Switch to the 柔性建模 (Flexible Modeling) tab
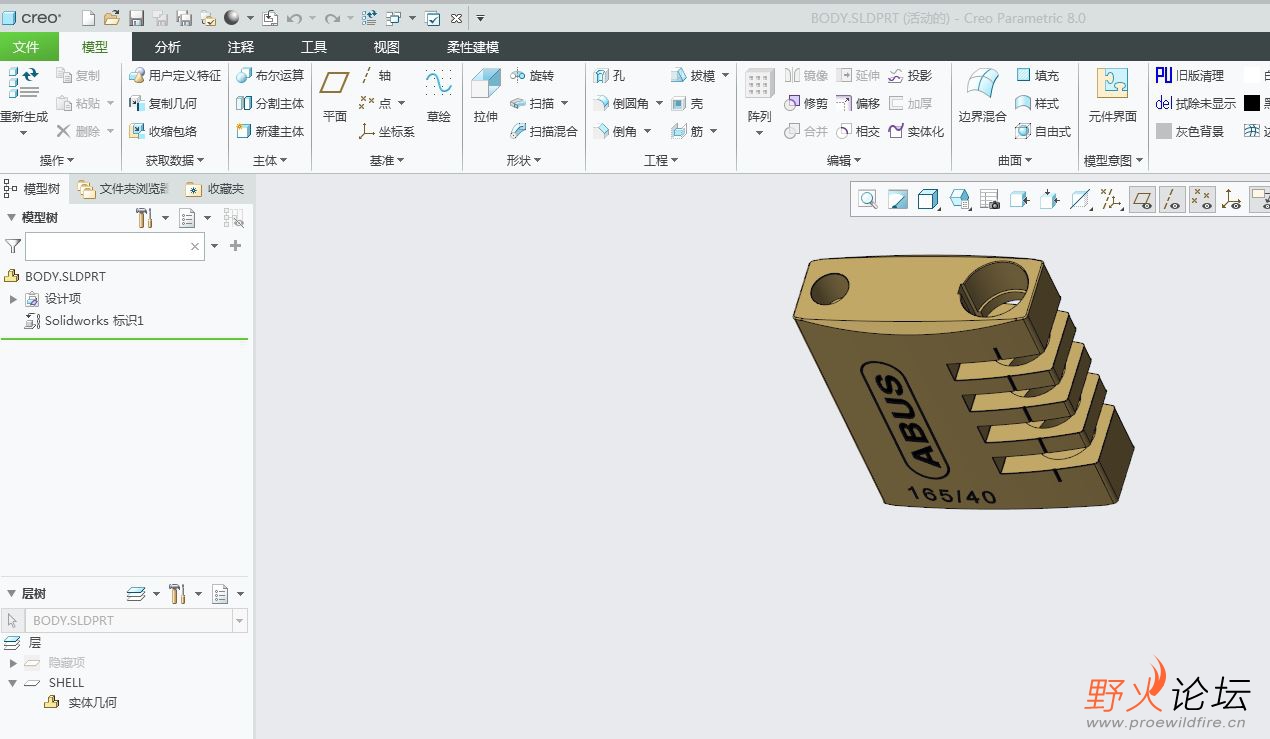Viewport: 1270px width, 739px height. tap(473, 47)
